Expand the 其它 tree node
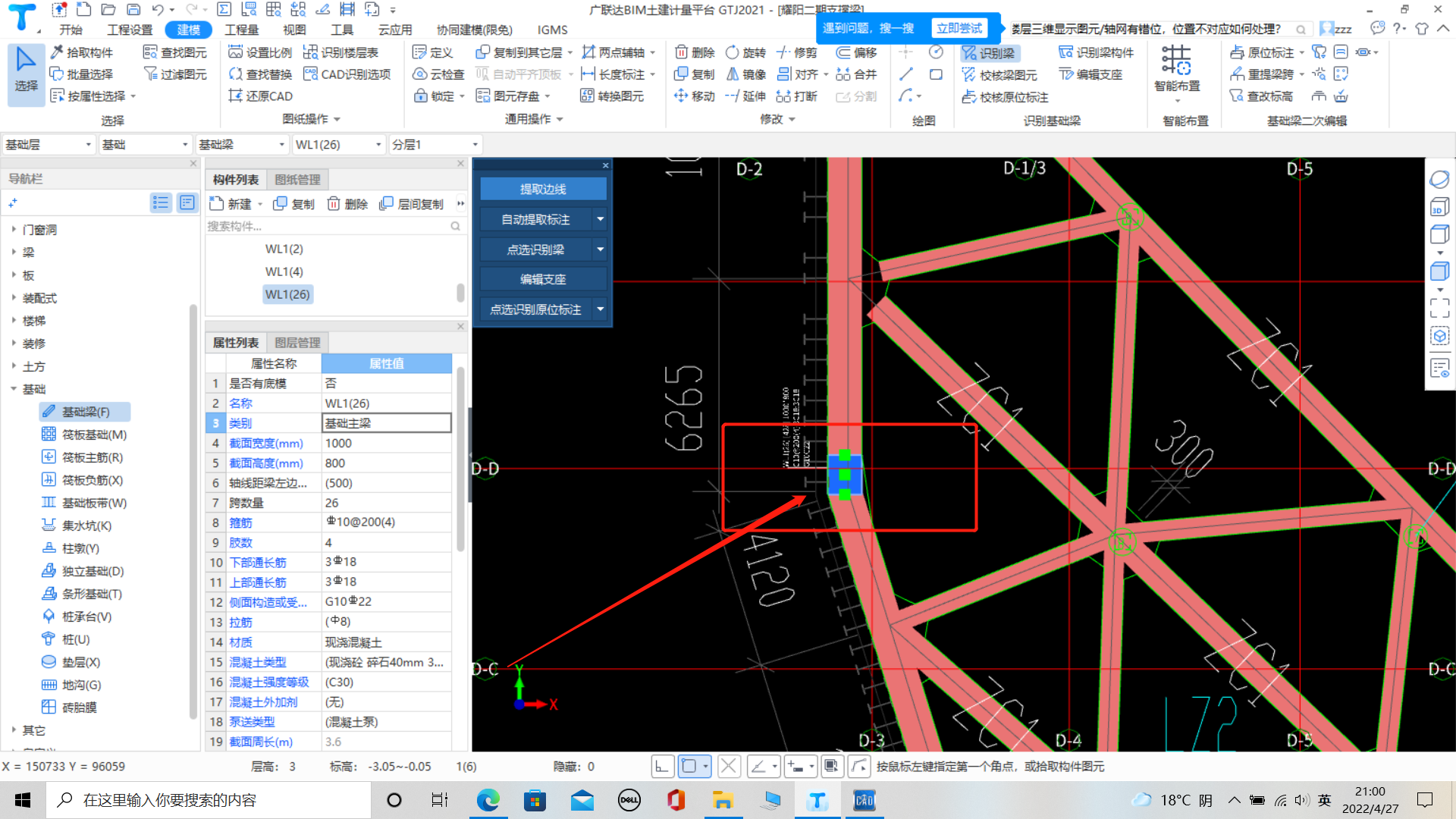1456x819 pixels. point(14,730)
